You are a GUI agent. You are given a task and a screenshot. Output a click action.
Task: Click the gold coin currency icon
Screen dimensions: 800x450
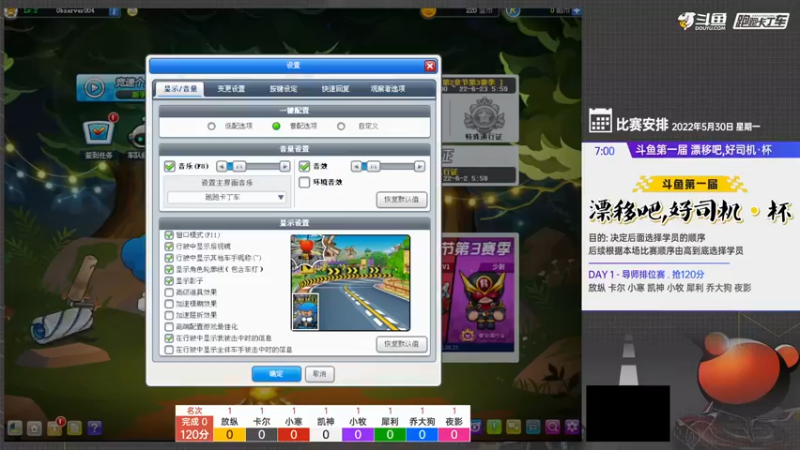click(429, 11)
